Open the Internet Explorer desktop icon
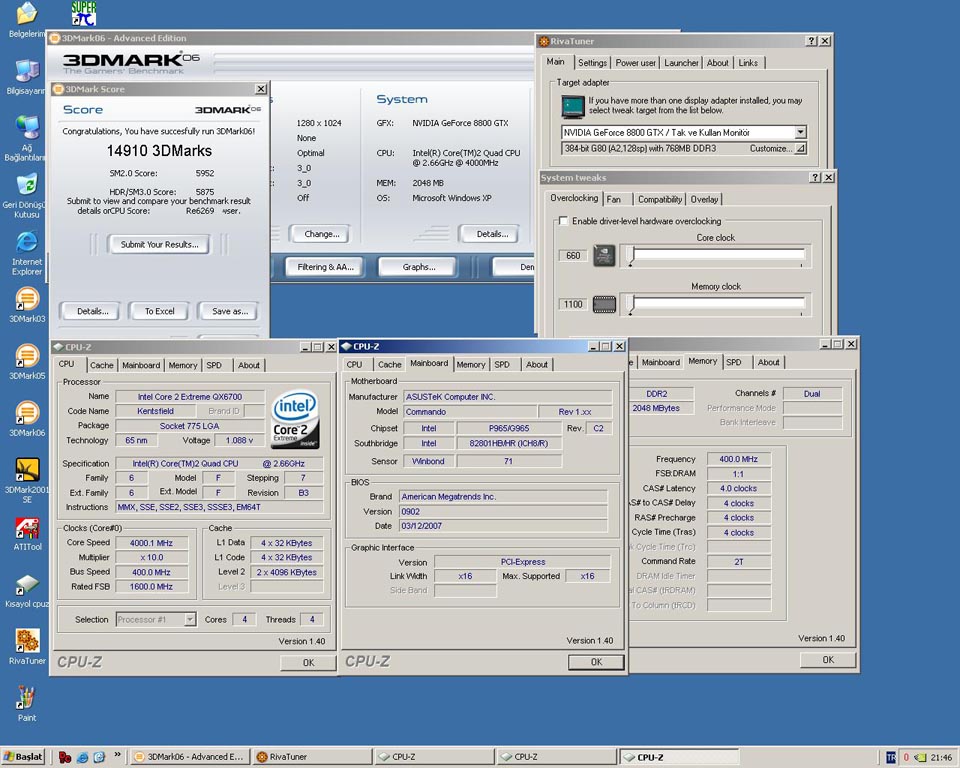 click(27, 252)
